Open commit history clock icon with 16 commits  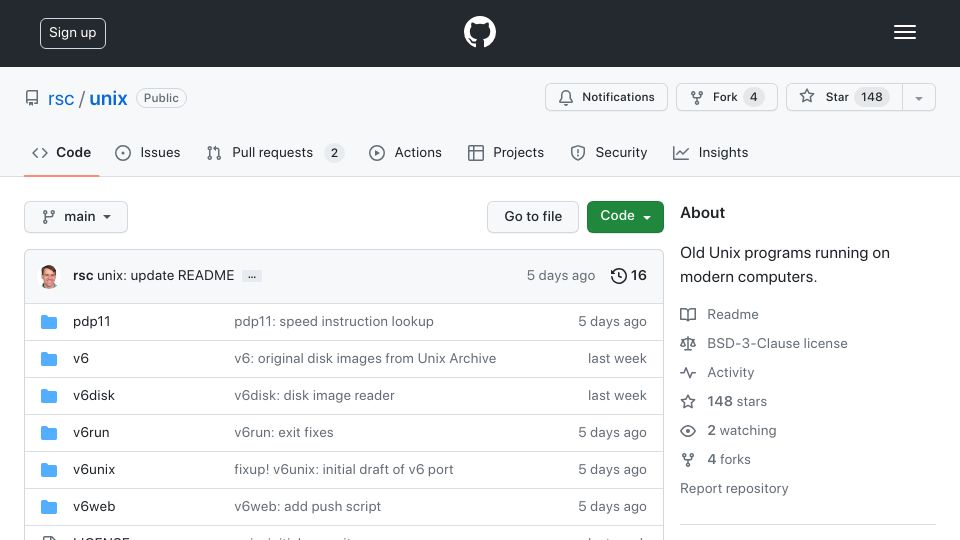click(618, 276)
